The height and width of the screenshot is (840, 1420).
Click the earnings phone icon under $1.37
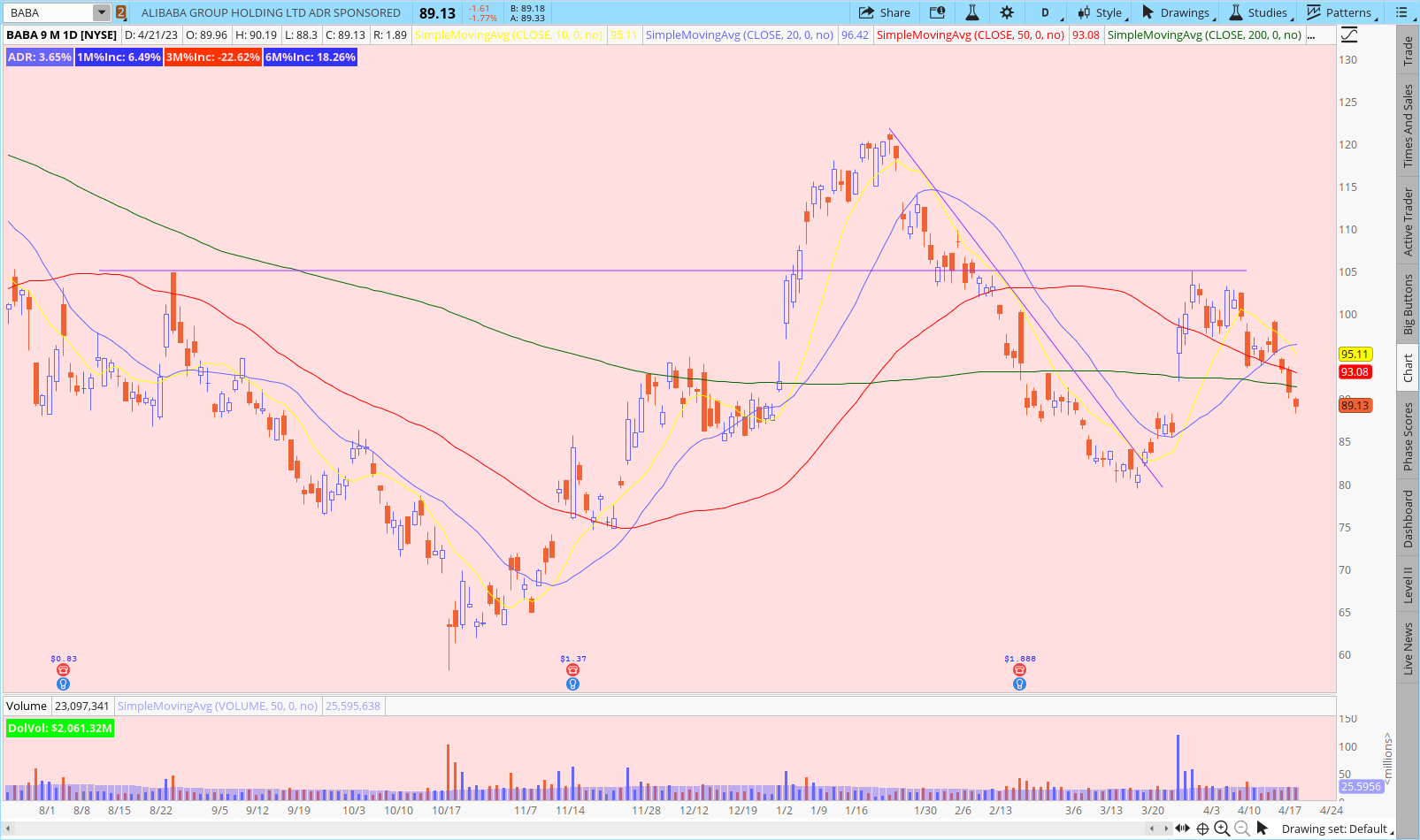(x=572, y=670)
